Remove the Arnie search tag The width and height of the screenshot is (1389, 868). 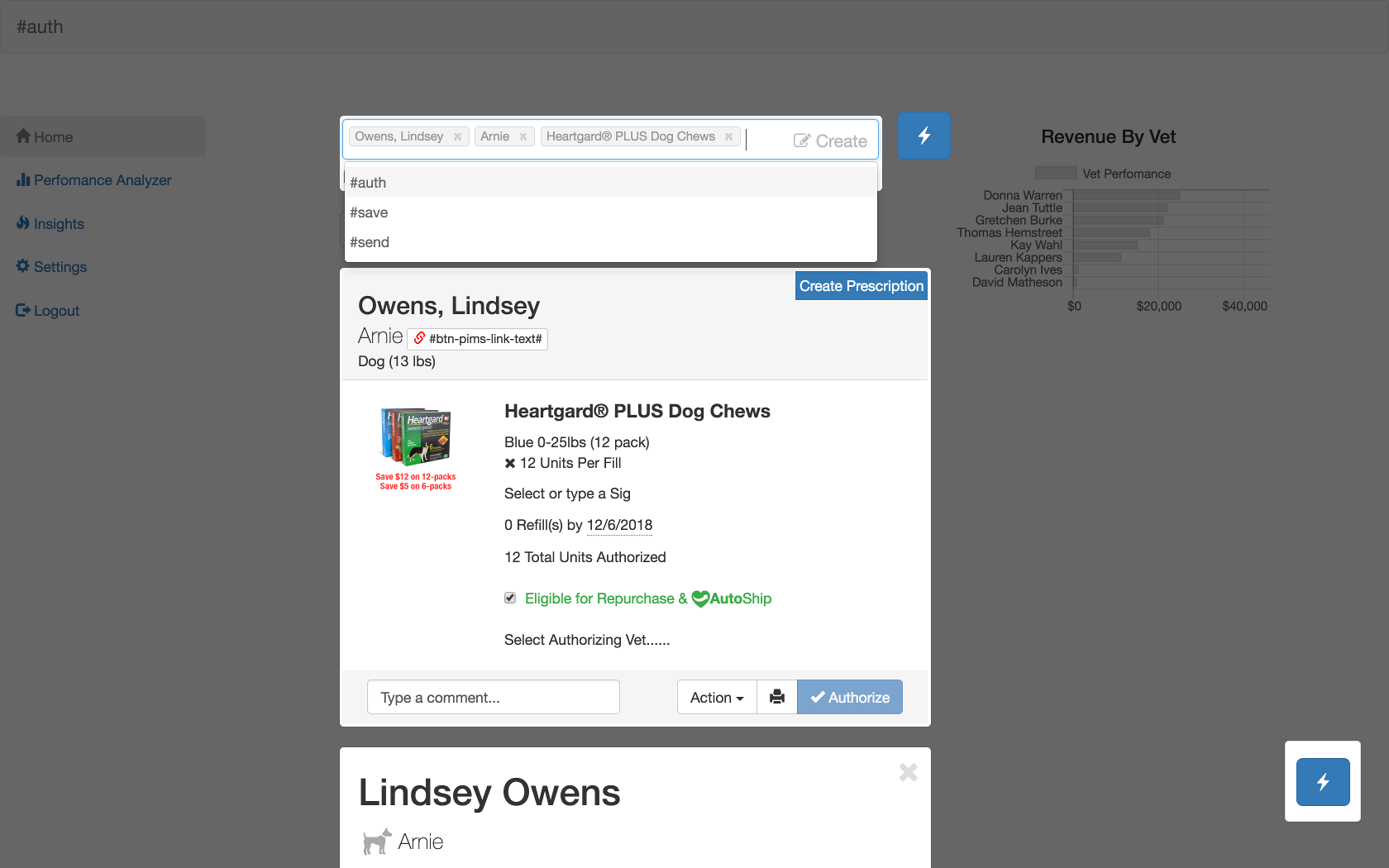[523, 137]
